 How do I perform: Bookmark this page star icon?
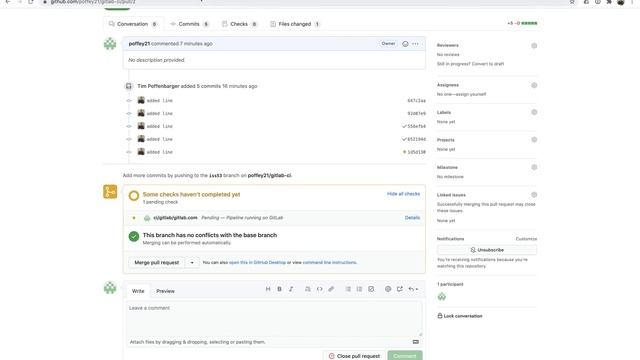(572, 2)
